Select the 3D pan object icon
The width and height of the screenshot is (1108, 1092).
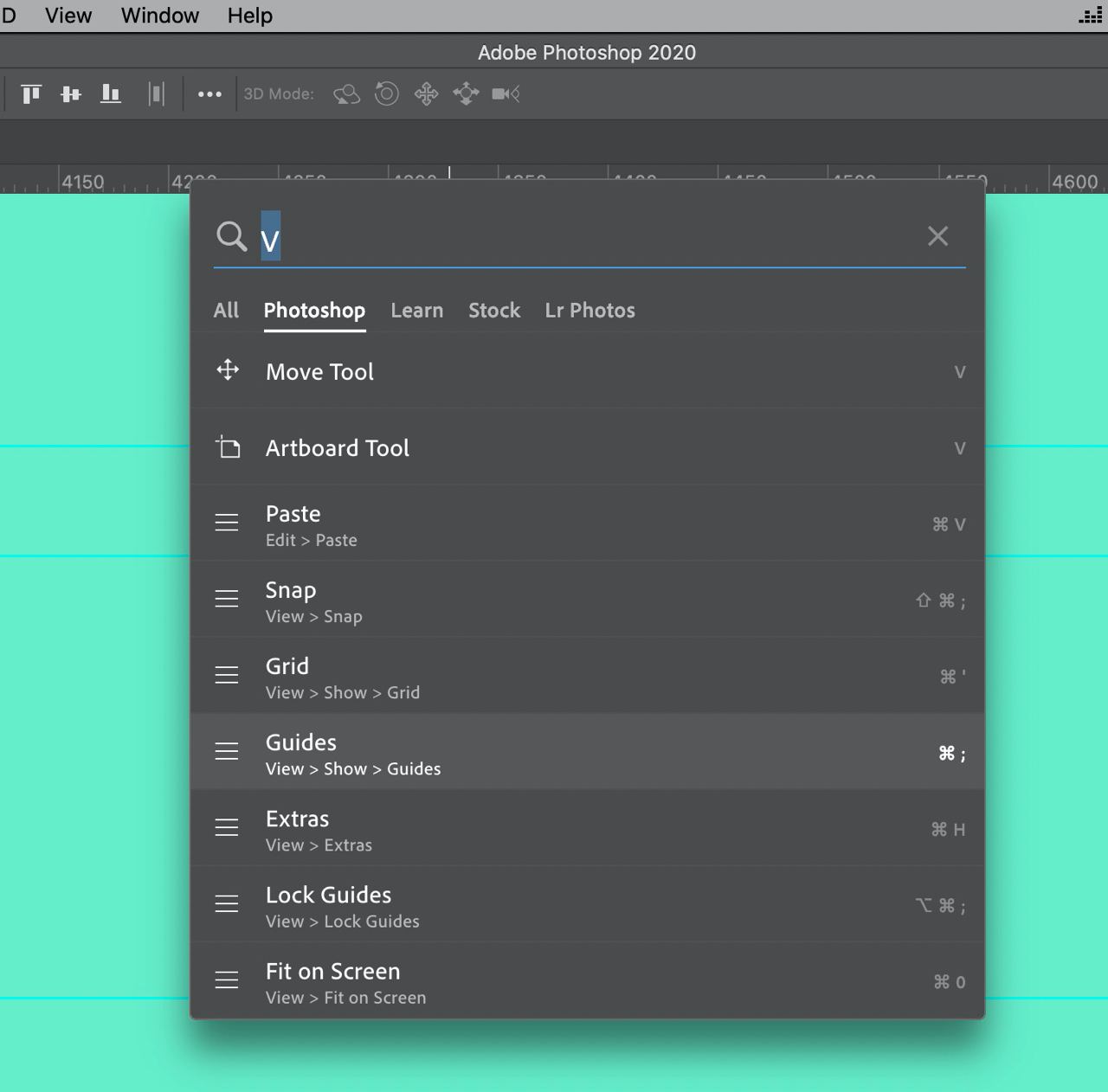(426, 93)
